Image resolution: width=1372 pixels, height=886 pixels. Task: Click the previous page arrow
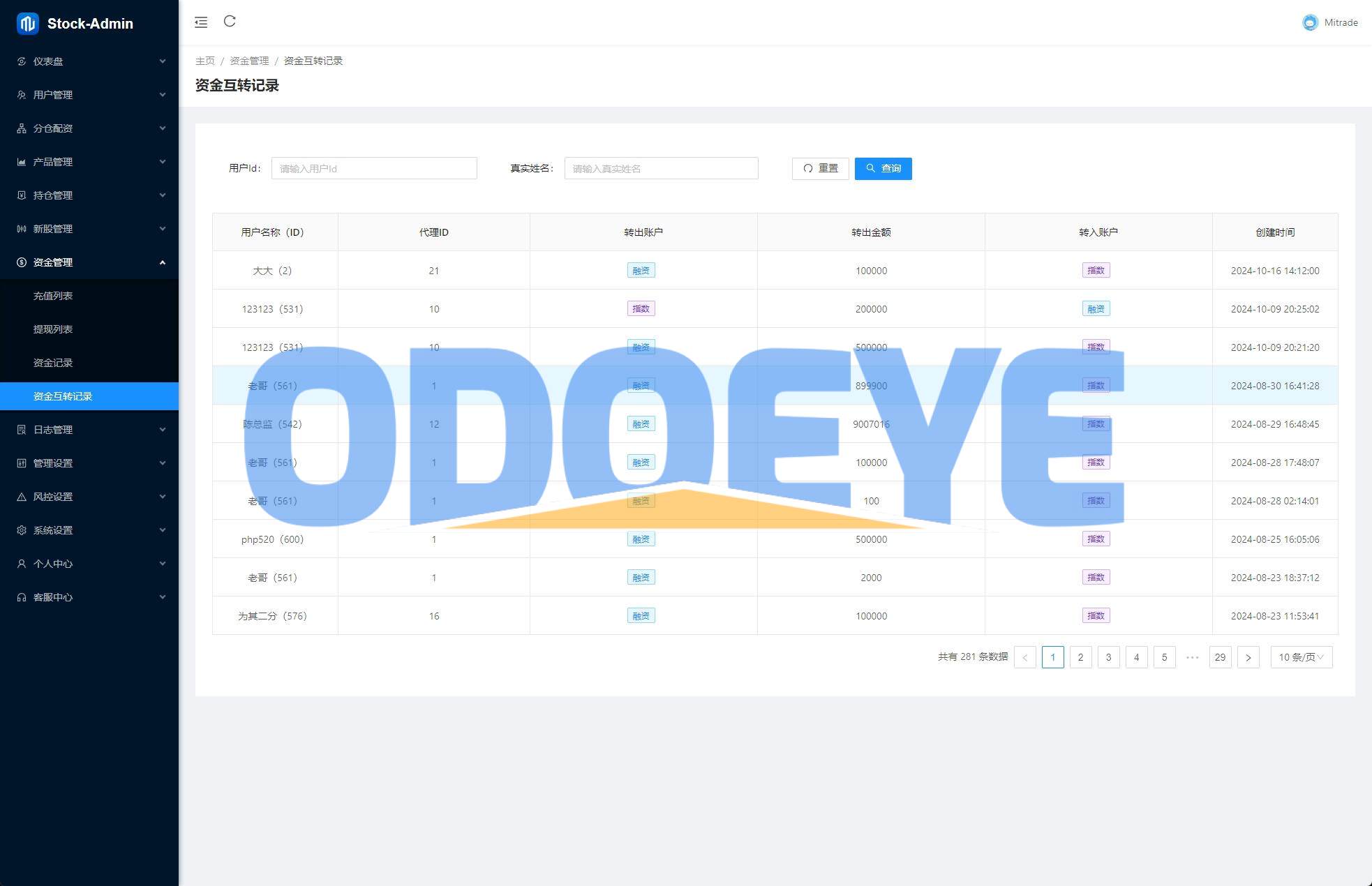coord(1025,657)
